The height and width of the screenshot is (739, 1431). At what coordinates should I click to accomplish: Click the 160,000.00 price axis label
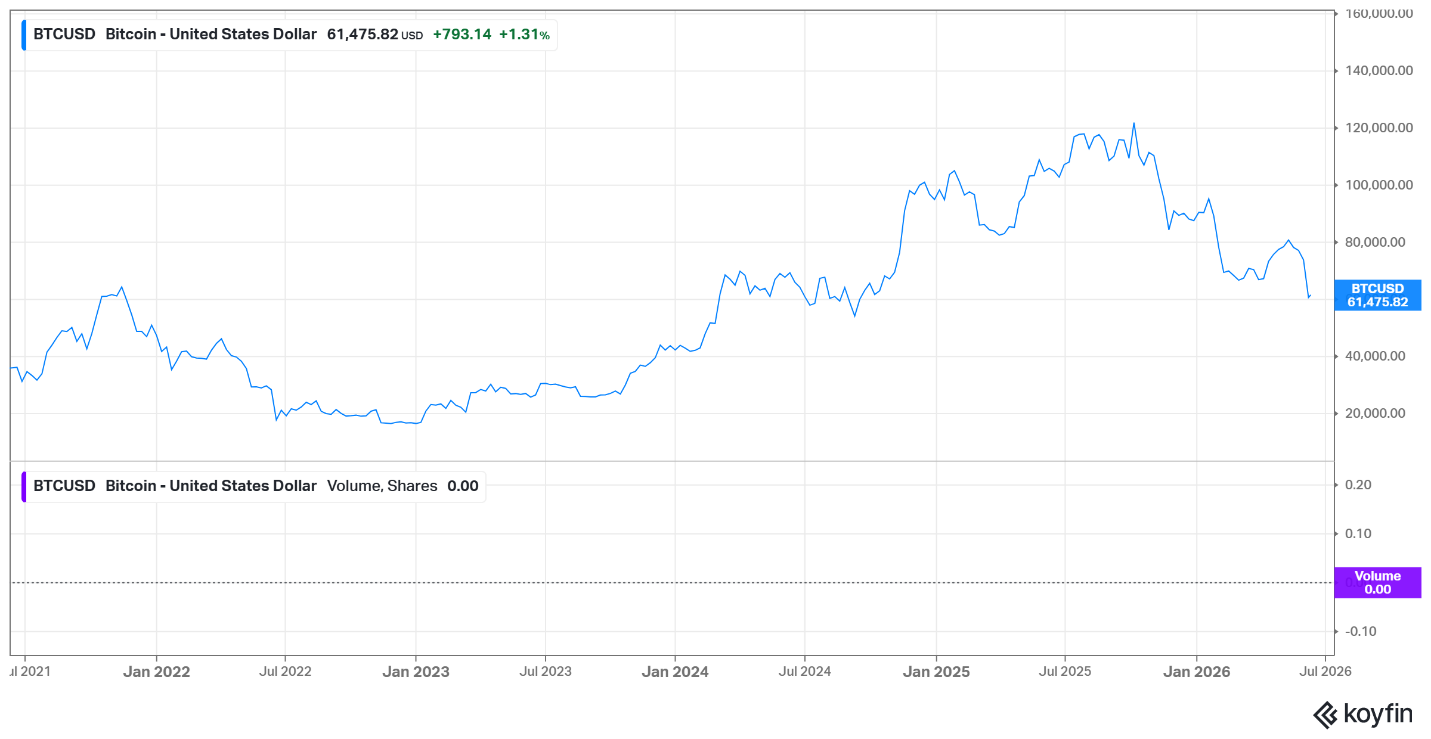[1378, 14]
